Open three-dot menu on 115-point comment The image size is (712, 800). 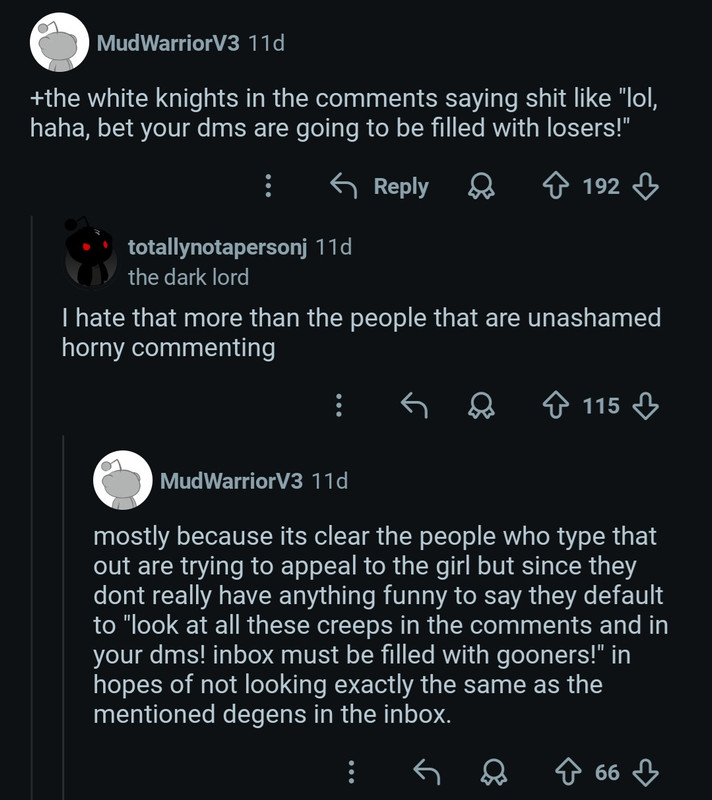339,405
